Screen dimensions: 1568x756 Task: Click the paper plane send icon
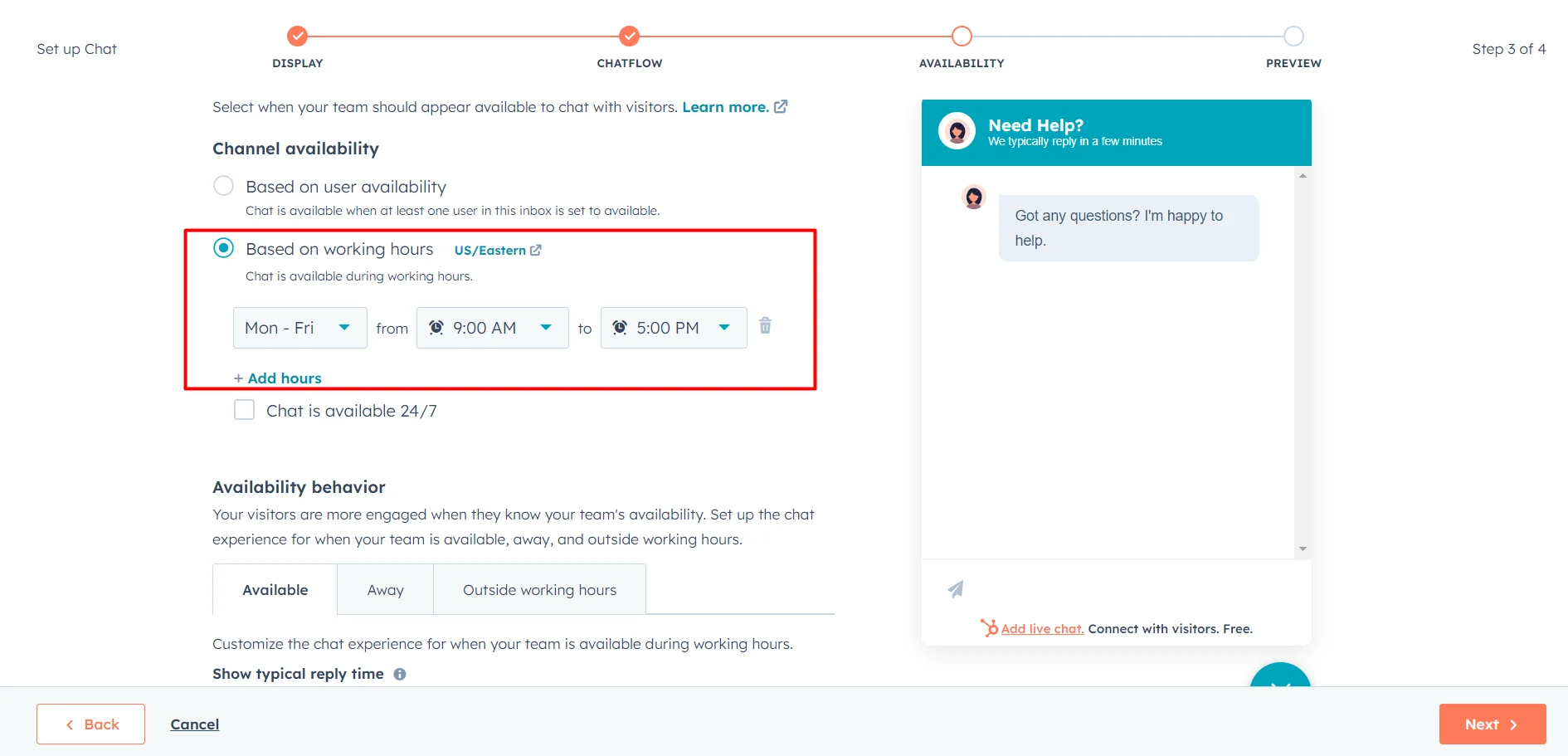pyautogui.click(x=956, y=589)
